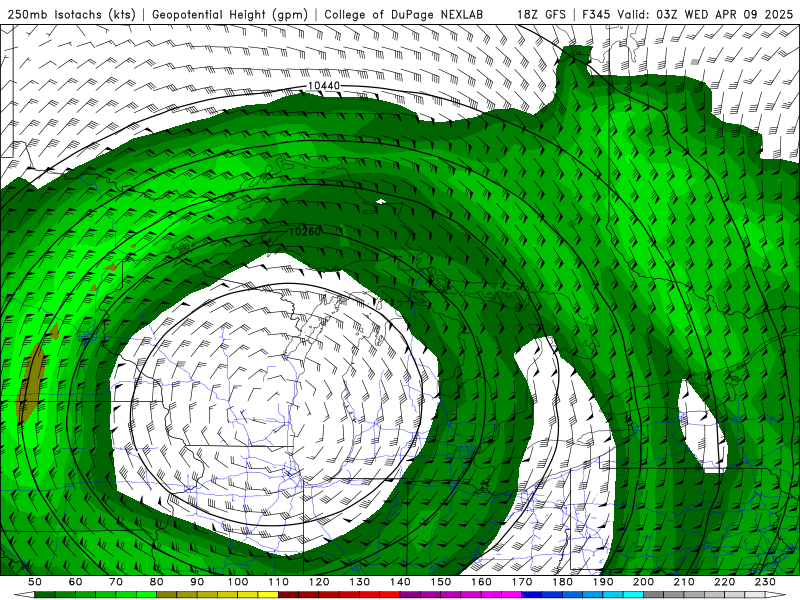Click the 'Geopotential Height (gpm)' title text
800x600 pixels.
coord(230,15)
